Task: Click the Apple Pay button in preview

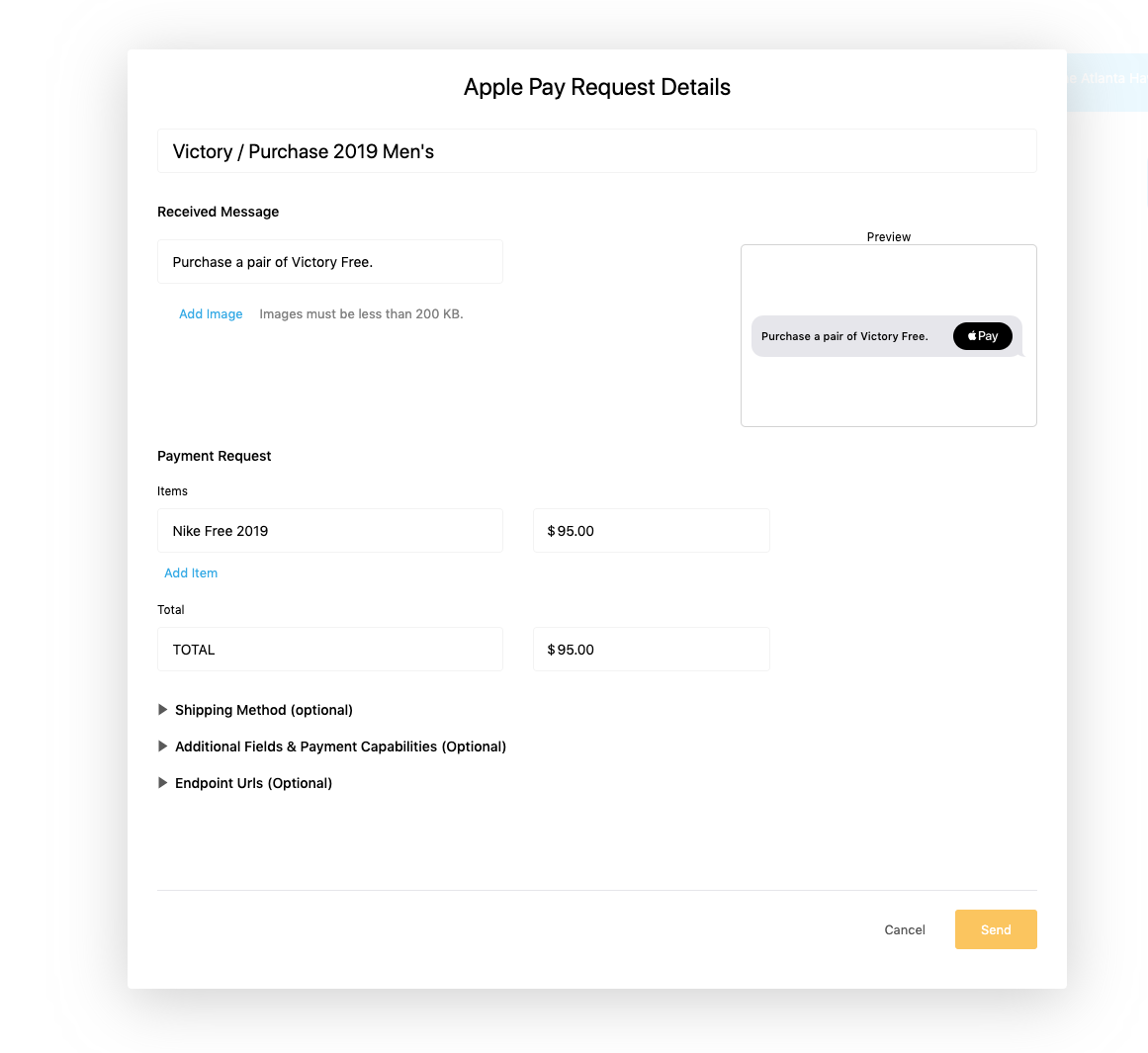Action: tap(982, 336)
